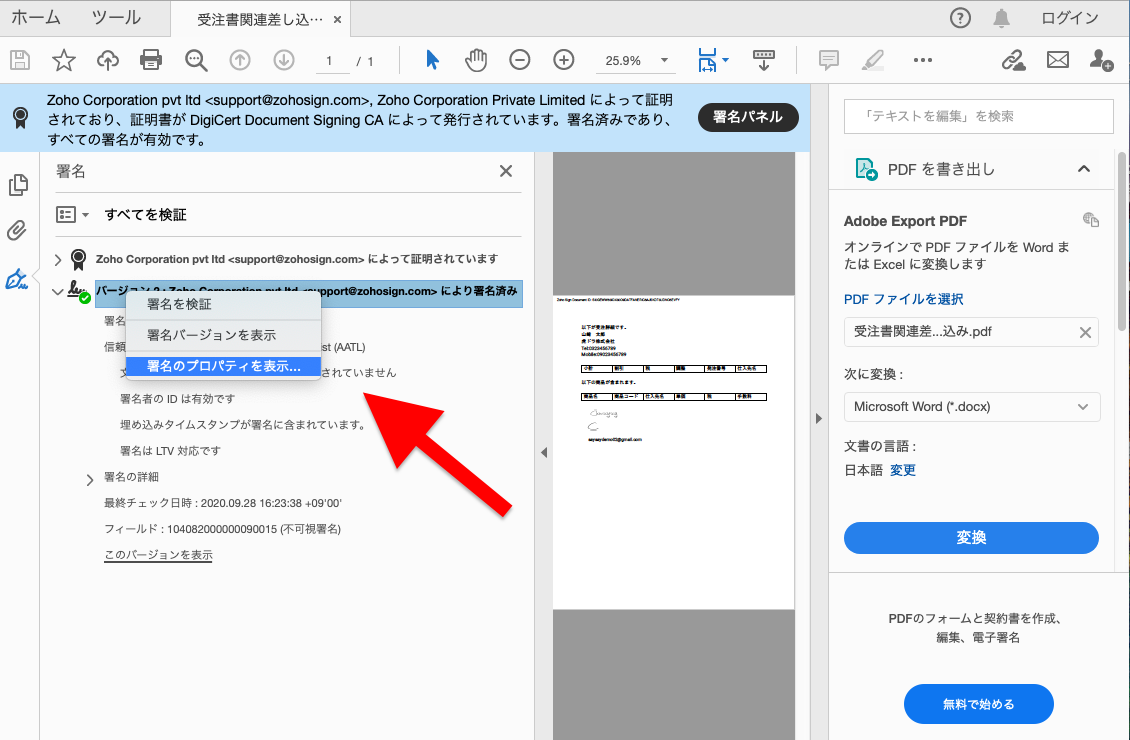The image size is (1130, 740).
Task: Send the file by email envelope icon
Action: [x=1058, y=60]
